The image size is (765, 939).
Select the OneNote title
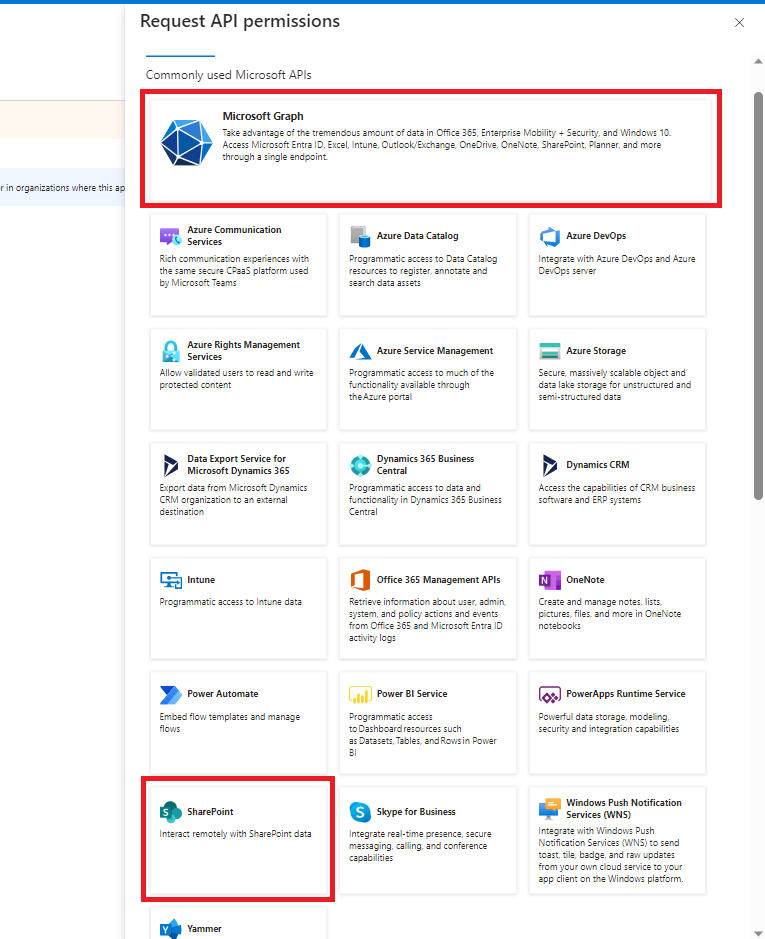(x=585, y=580)
